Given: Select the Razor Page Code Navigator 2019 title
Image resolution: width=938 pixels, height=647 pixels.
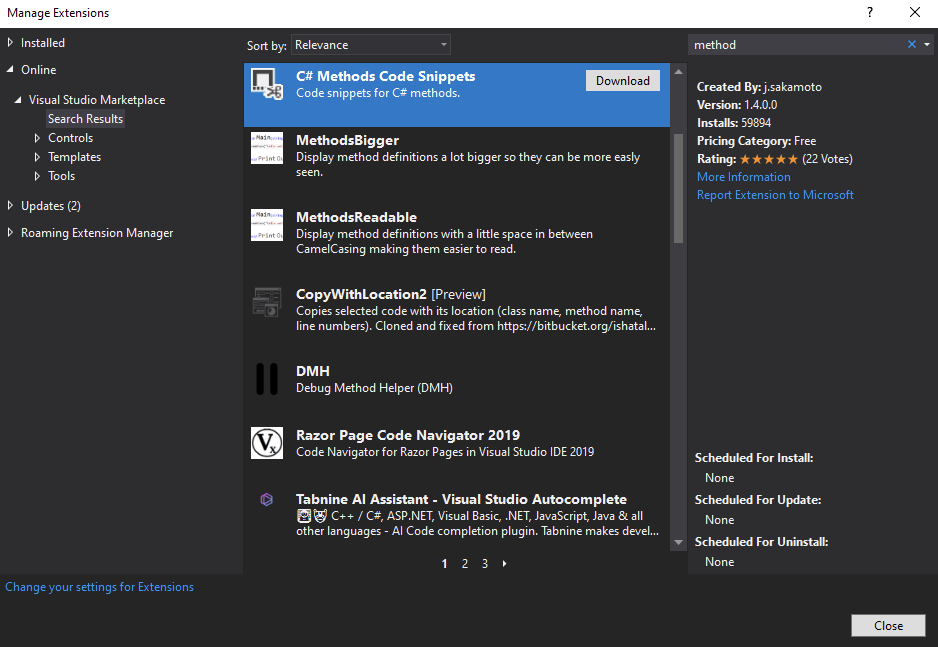Looking at the screenshot, I should [x=408, y=435].
